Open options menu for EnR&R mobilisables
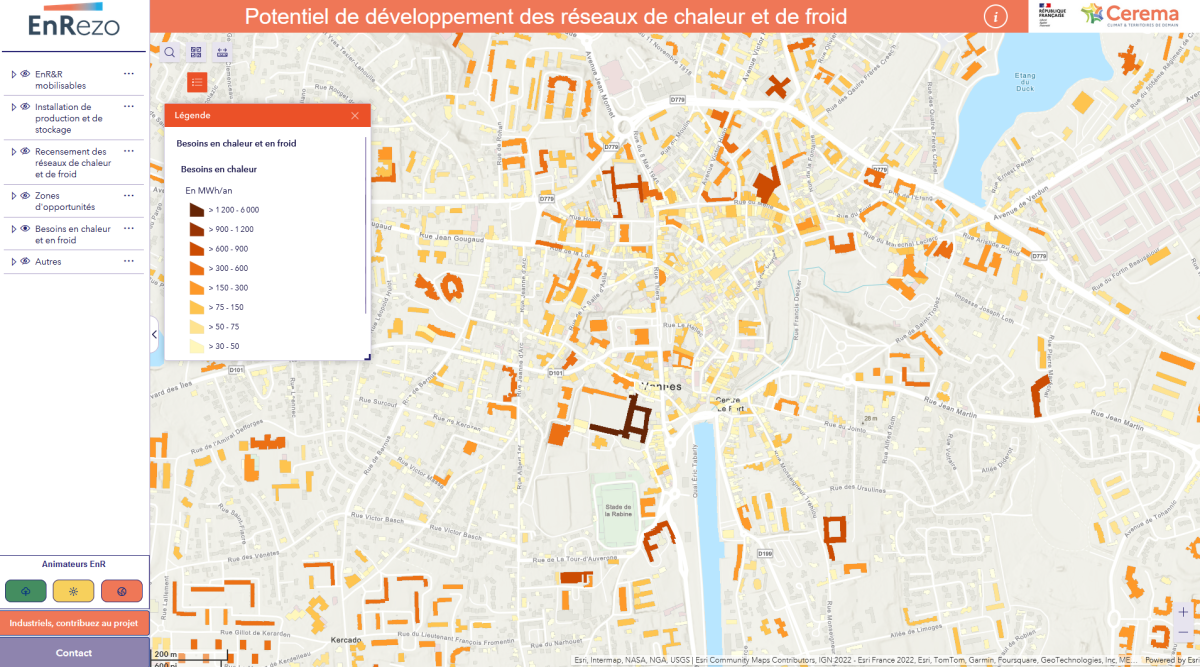Image resolution: width=1200 pixels, height=667 pixels. click(x=128, y=74)
